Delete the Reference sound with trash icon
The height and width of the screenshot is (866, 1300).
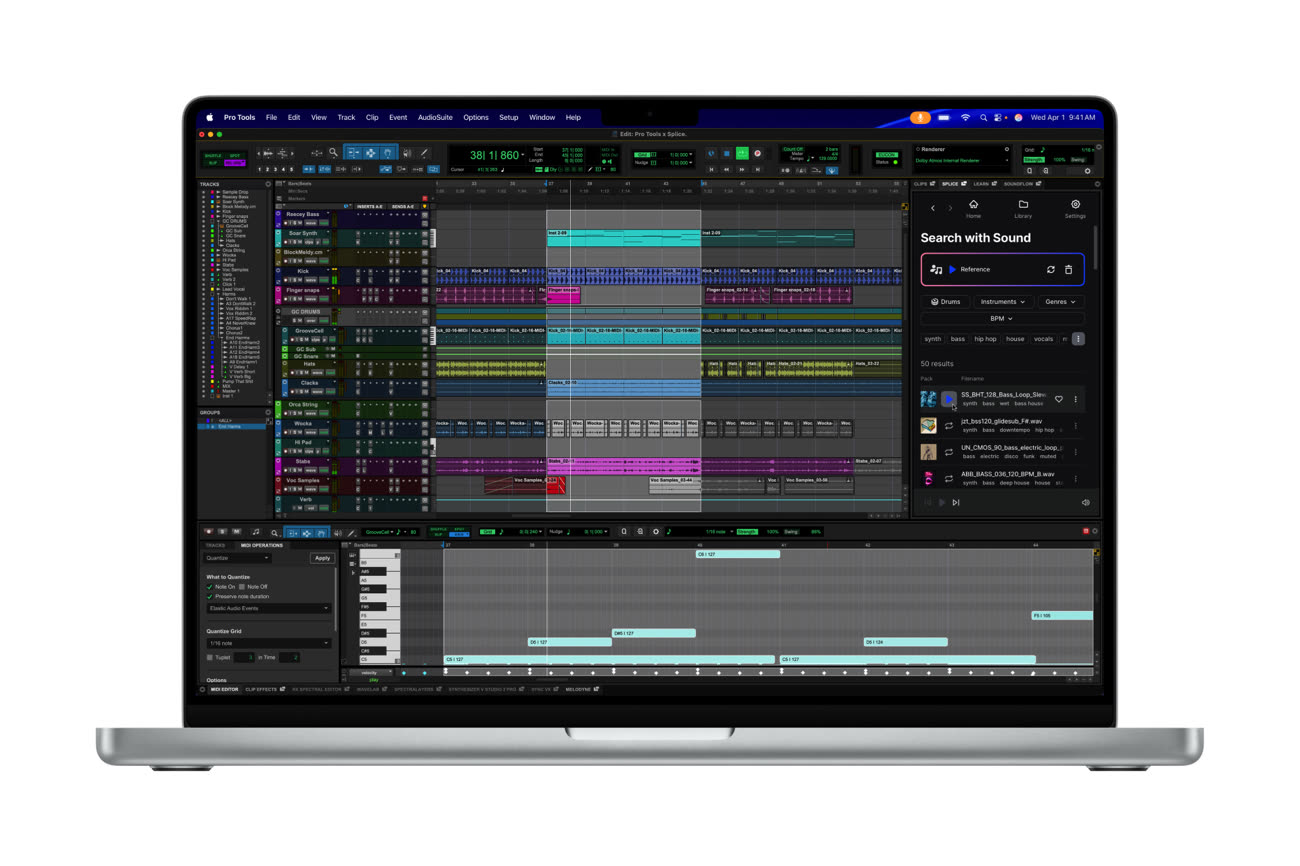(x=1068, y=270)
